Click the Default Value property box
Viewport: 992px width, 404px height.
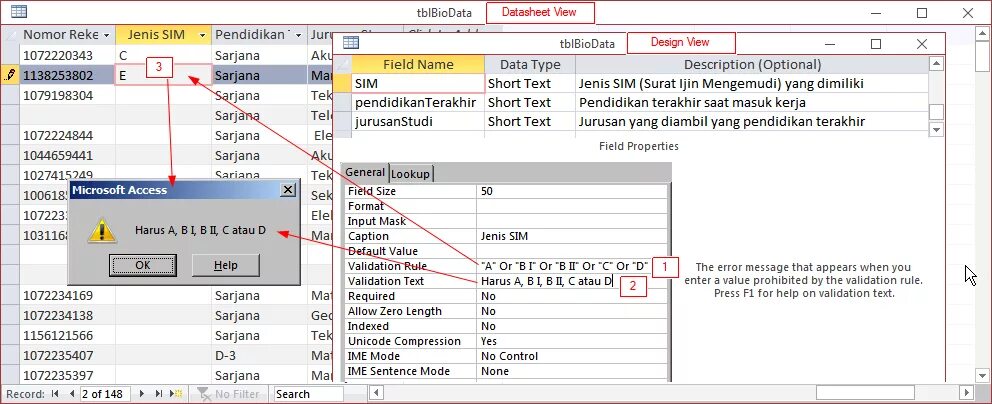click(572, 251)
